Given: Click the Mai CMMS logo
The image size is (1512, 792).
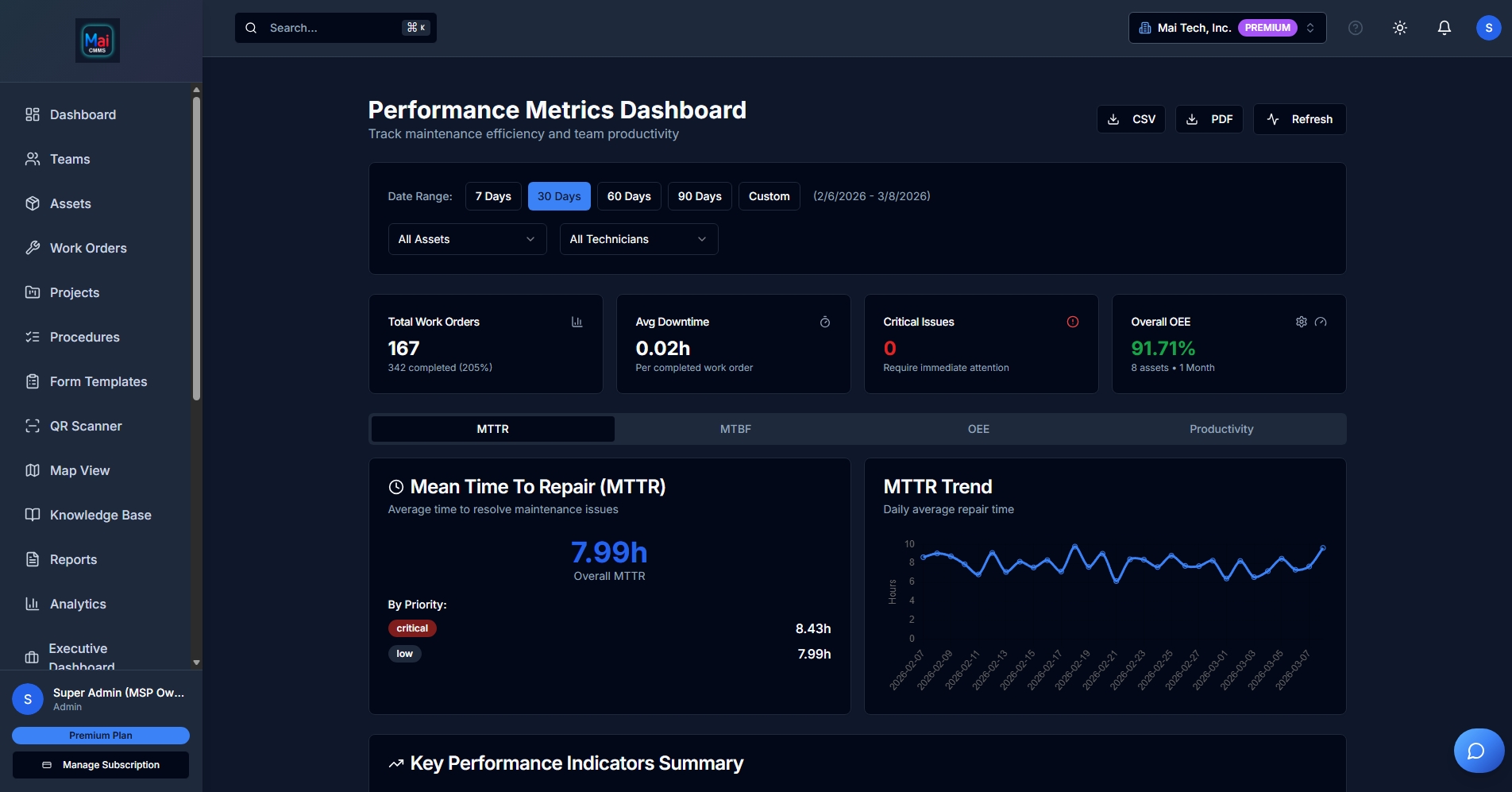Looking at the screenshot, I should [97, 40].
